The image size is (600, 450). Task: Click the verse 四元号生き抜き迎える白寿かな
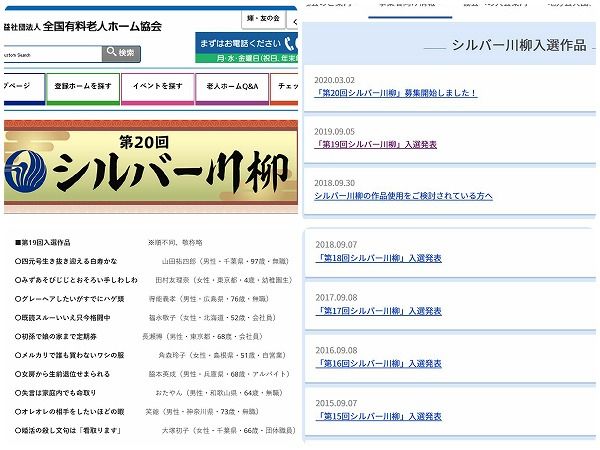(x=66, y=261)
